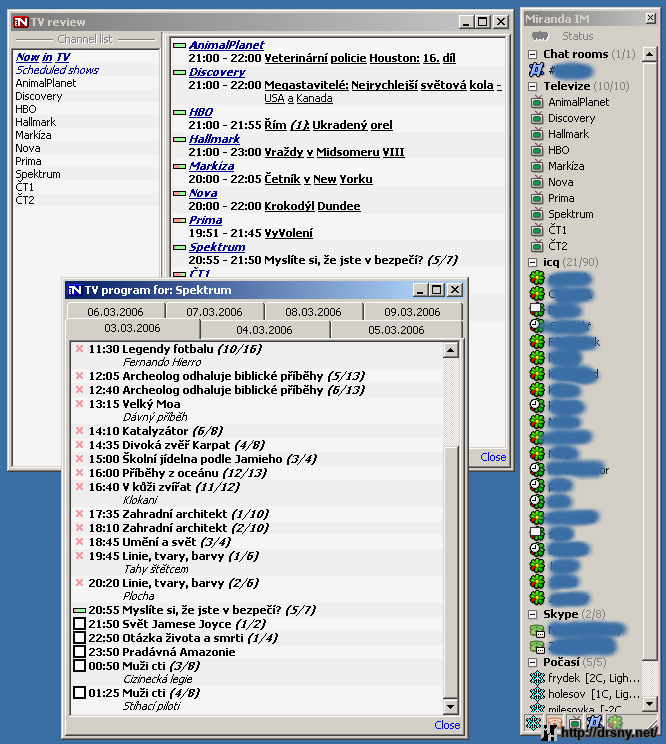
Task: Collapse the Chat rooms group
Action: coord(533,54)
